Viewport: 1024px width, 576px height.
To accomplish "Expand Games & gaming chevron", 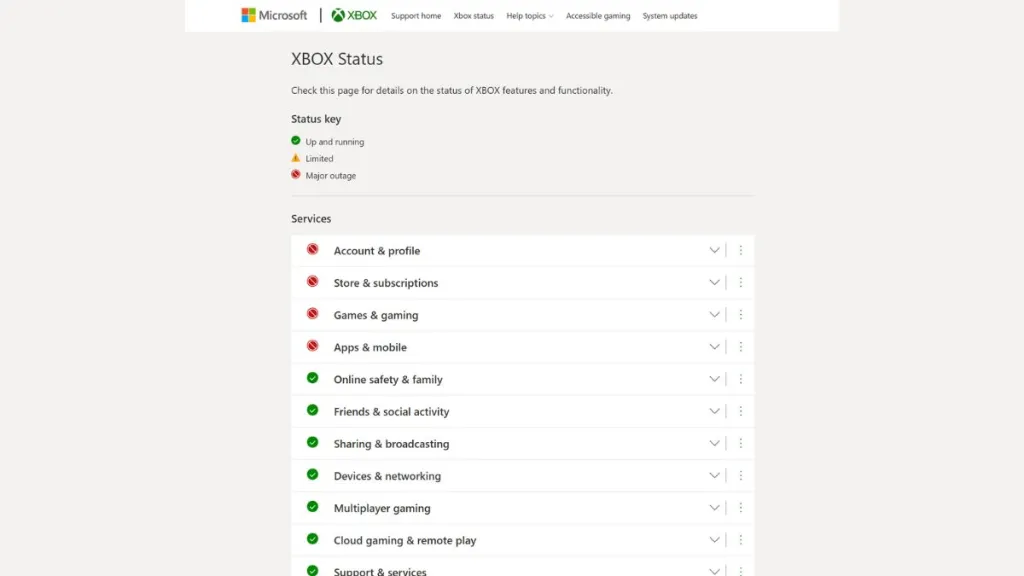I will (x=714, y=314).
